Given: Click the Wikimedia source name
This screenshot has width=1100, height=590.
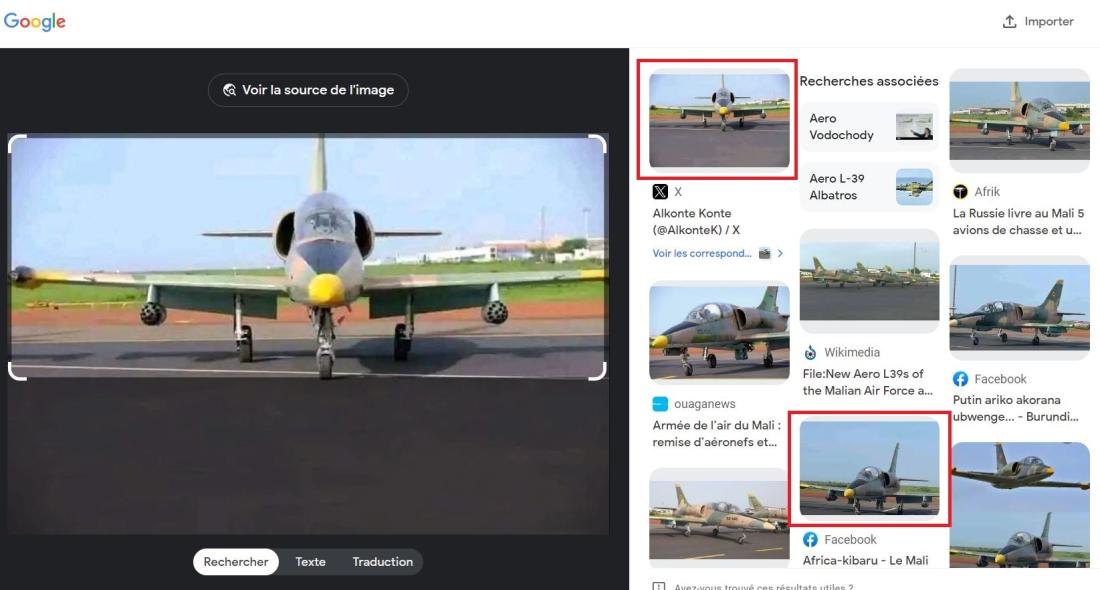Looking at the screenshot, I should (852, 352).
